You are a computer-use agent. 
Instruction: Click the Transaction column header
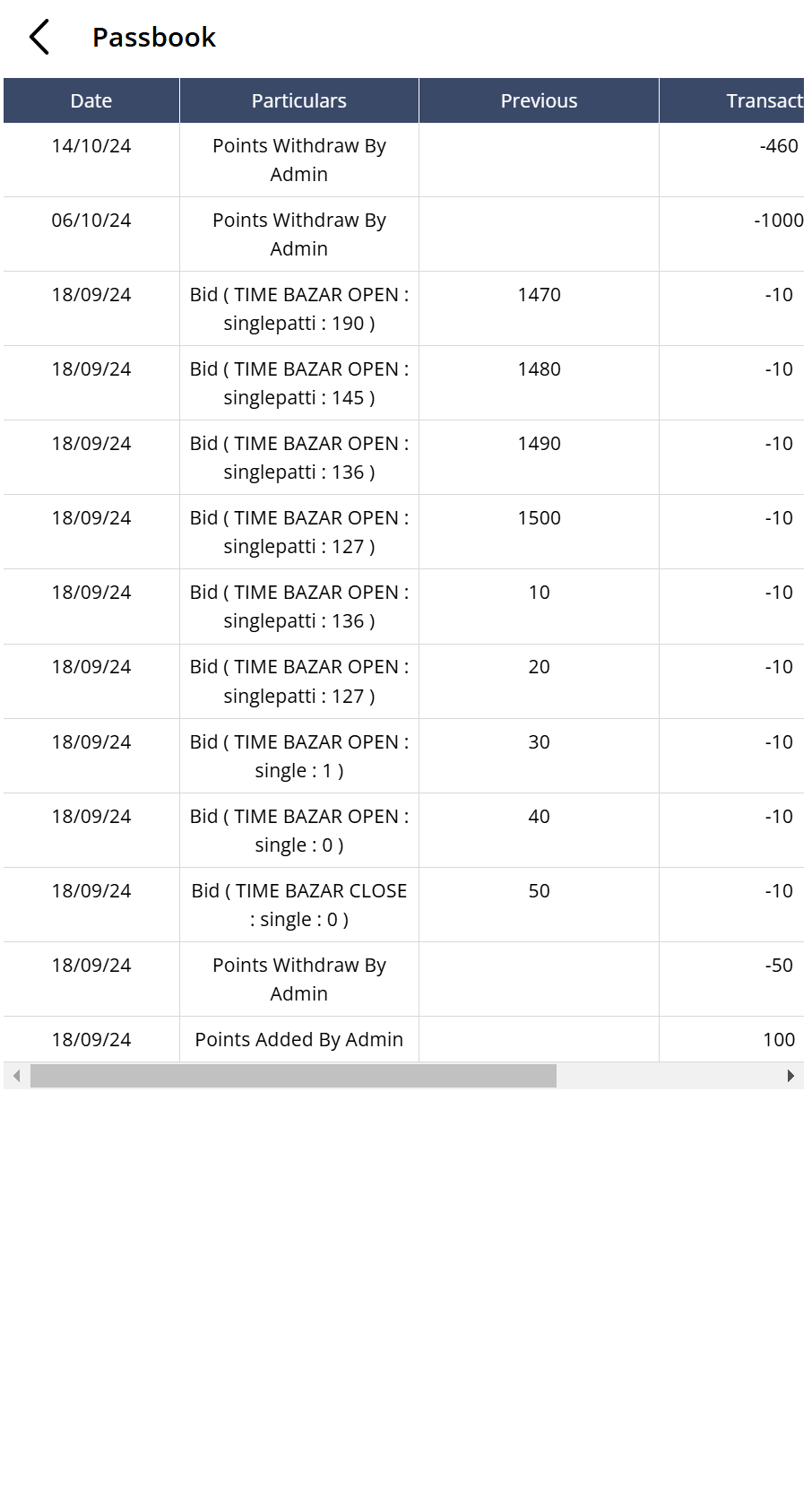coord(762,101)
